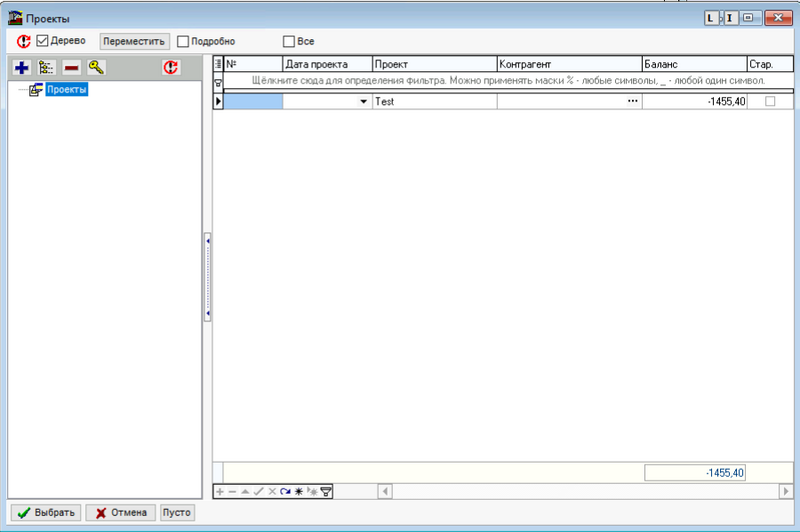Click the Переместить button
Viewport: 800px width, 532px height.
point(134,42)
